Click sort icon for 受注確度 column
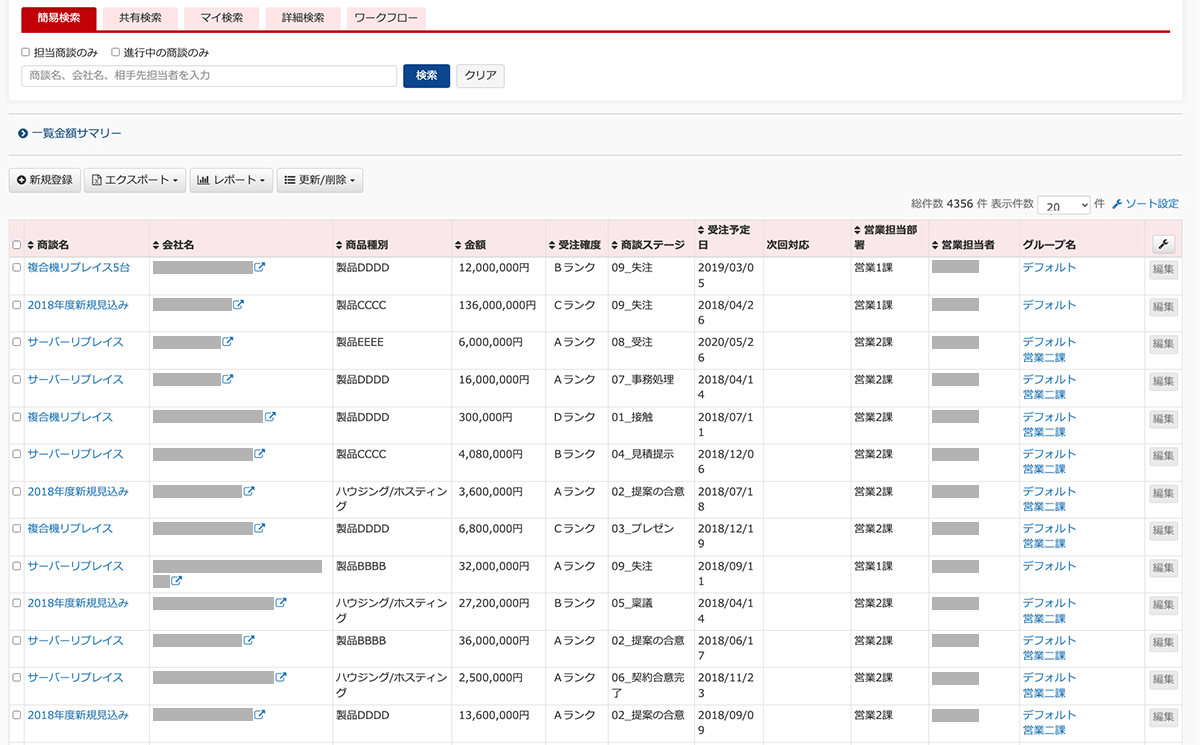The image size is (1200, 745). [552, 245]
